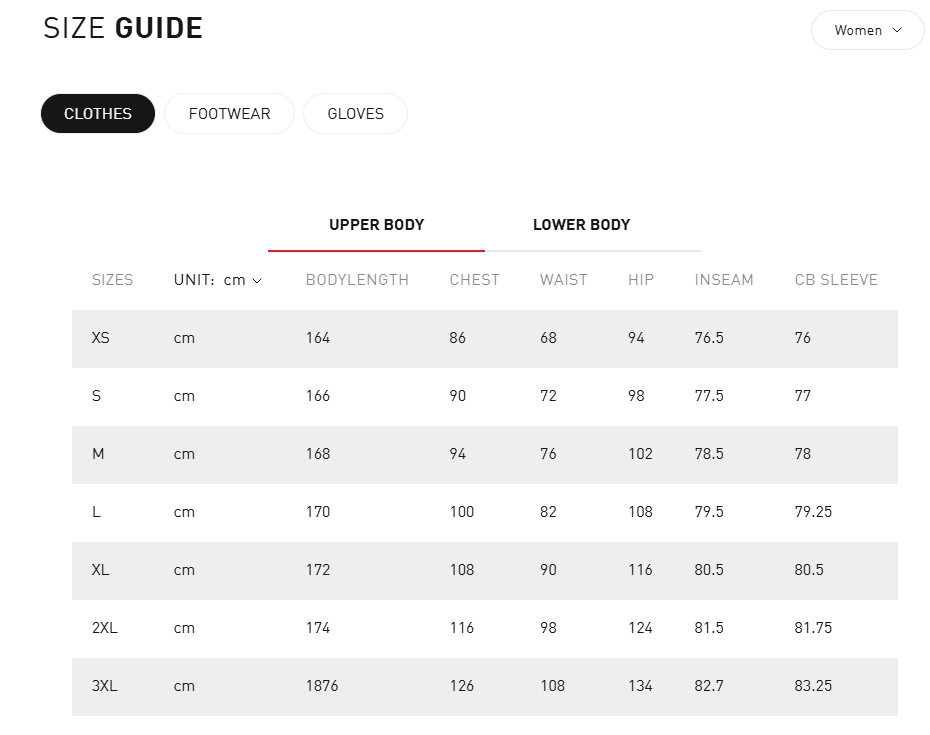Click the small chevron beside cm unit
This screenshot has height=735, width=930.
tap(257, 281)
